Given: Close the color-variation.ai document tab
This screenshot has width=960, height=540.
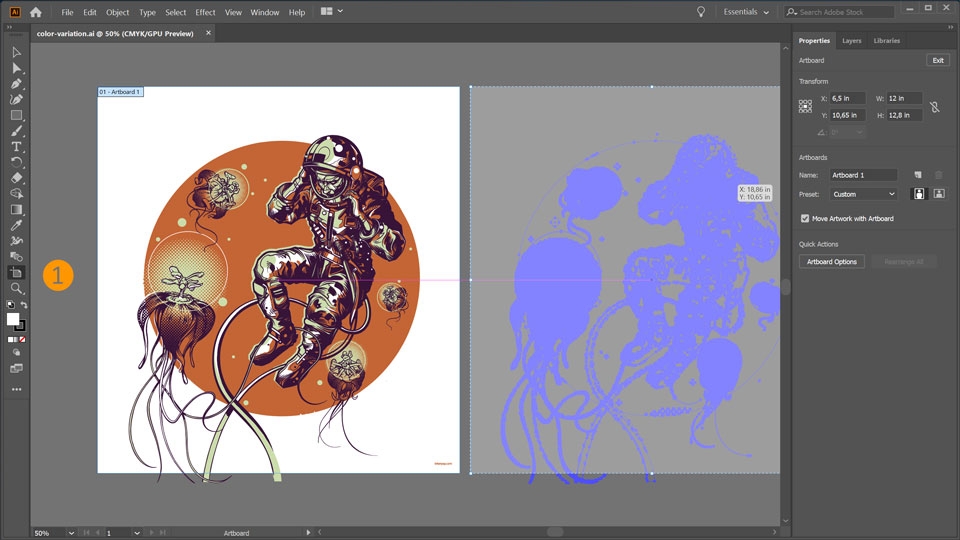Looking at the screenshot, I should coord(208,33).
